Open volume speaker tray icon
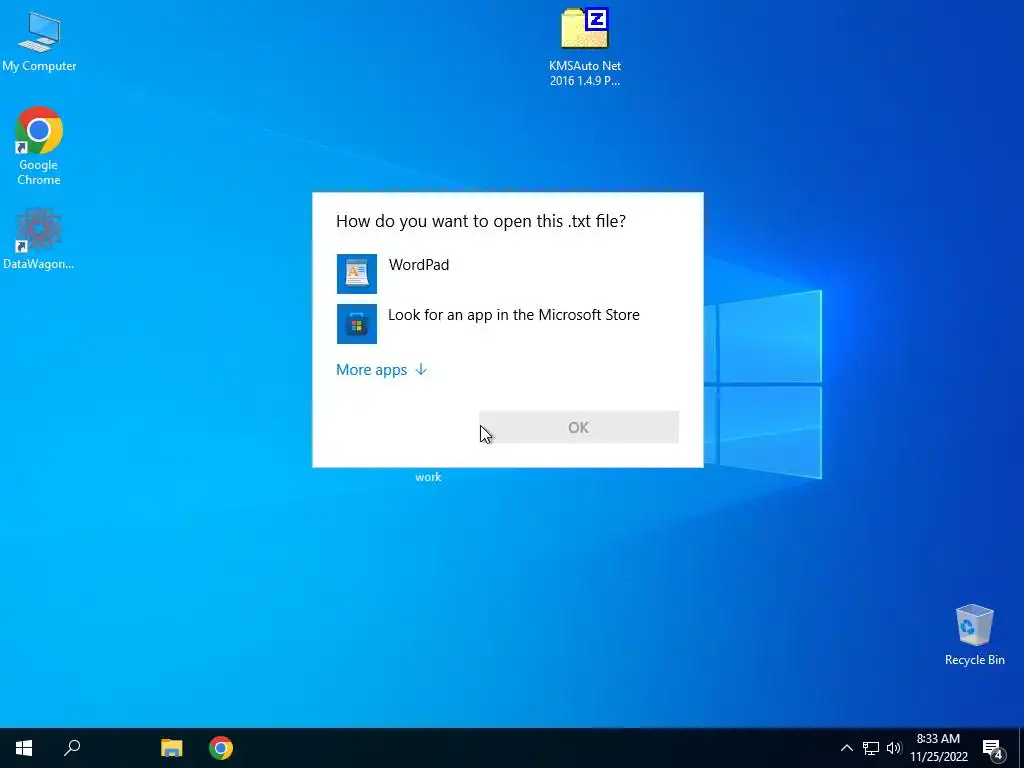The height and width of the screenshot is (768, 1024). pyautogui.click(x=894, y=748)
